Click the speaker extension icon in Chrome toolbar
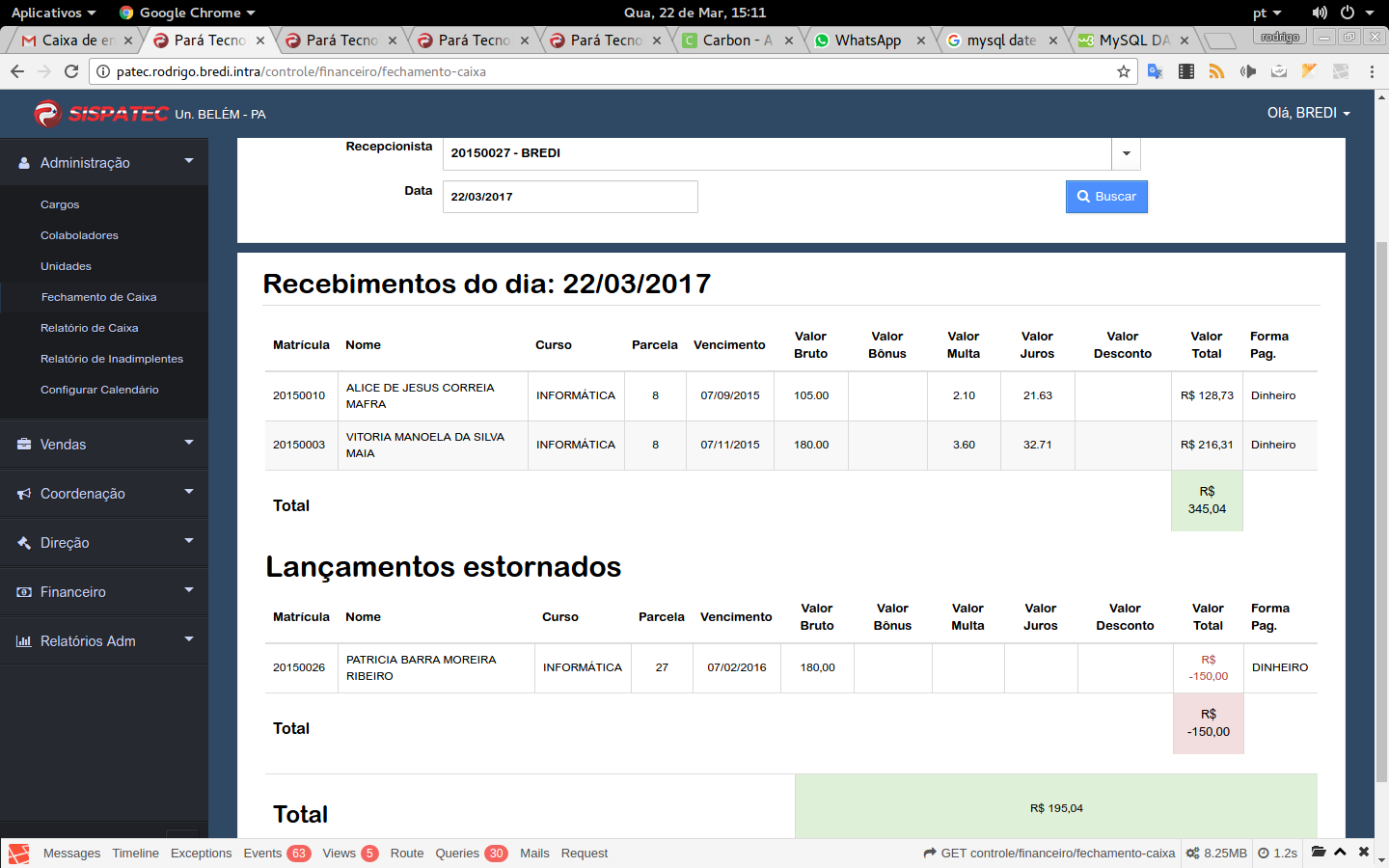Image resolution: width=1389 pixels, height=868 pixels. coord(1248,71)
